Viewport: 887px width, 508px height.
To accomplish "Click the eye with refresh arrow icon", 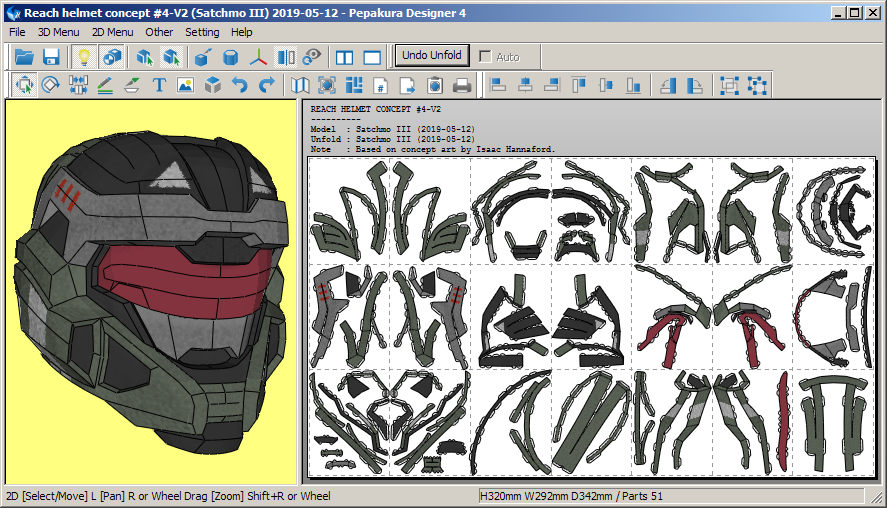I will 312,57.
